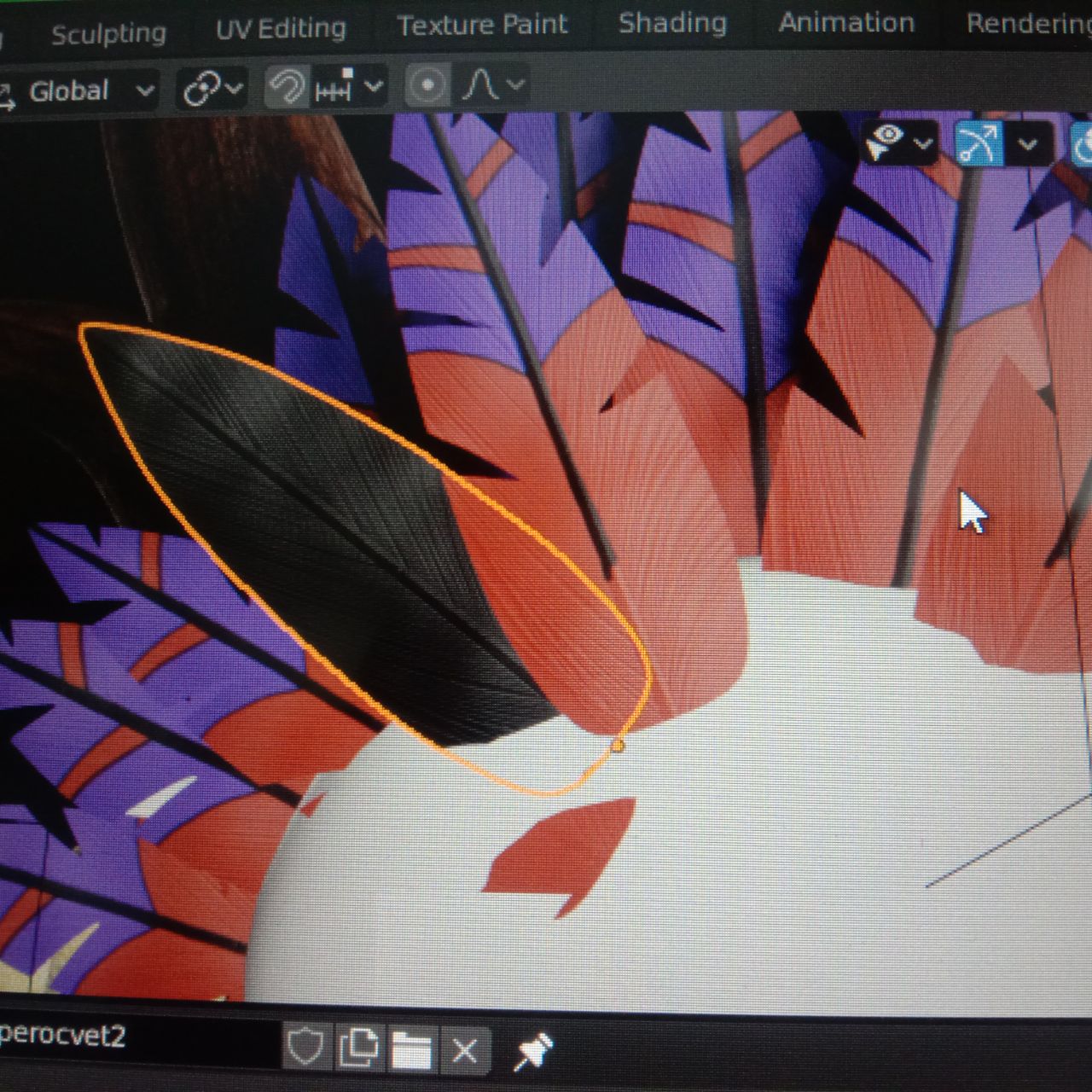
Task: Unlink perocvet2 with the X button
Action: pyautogui.click(x=465, y=1050)
